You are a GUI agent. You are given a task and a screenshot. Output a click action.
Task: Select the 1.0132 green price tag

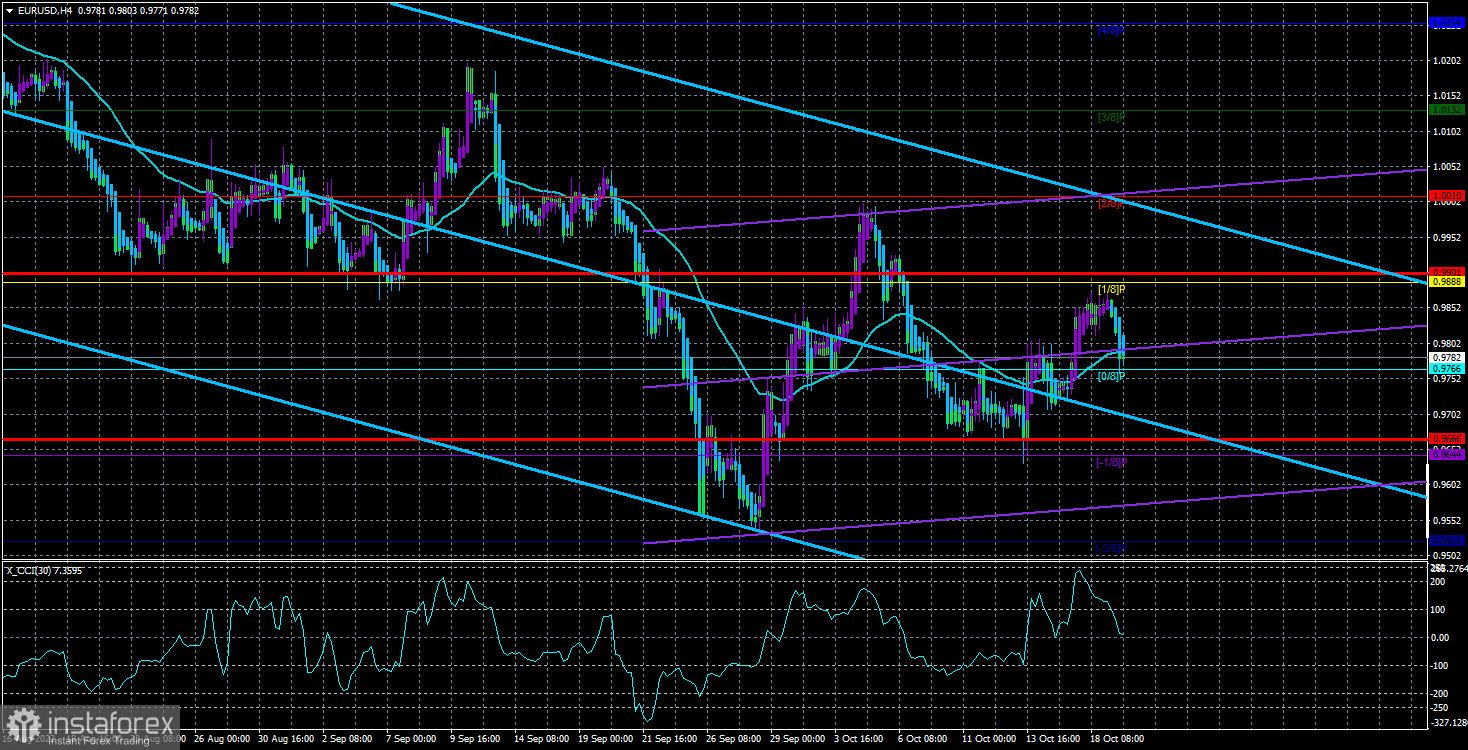1447,109
